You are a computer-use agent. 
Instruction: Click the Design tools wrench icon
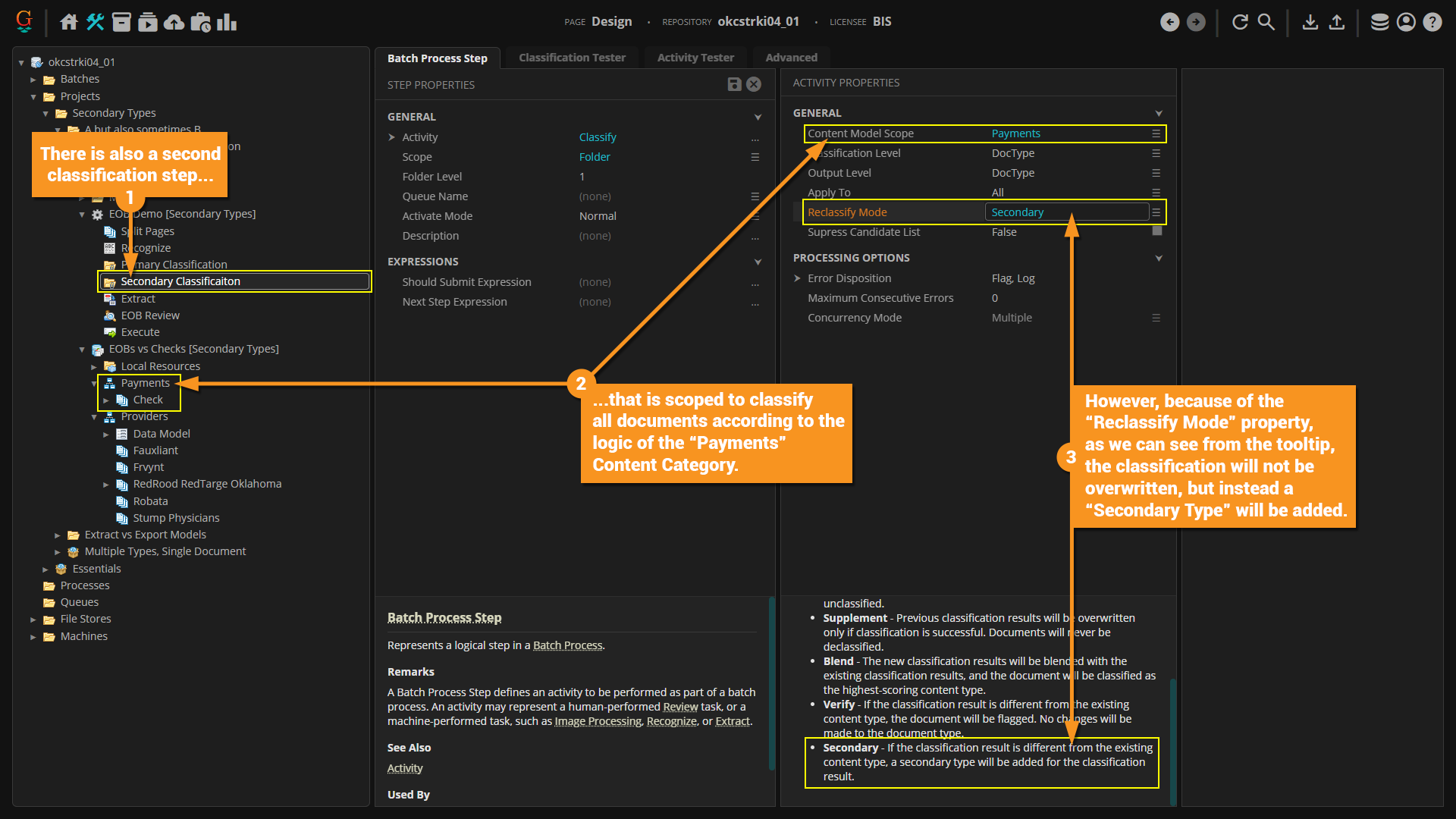click(95, 22)
